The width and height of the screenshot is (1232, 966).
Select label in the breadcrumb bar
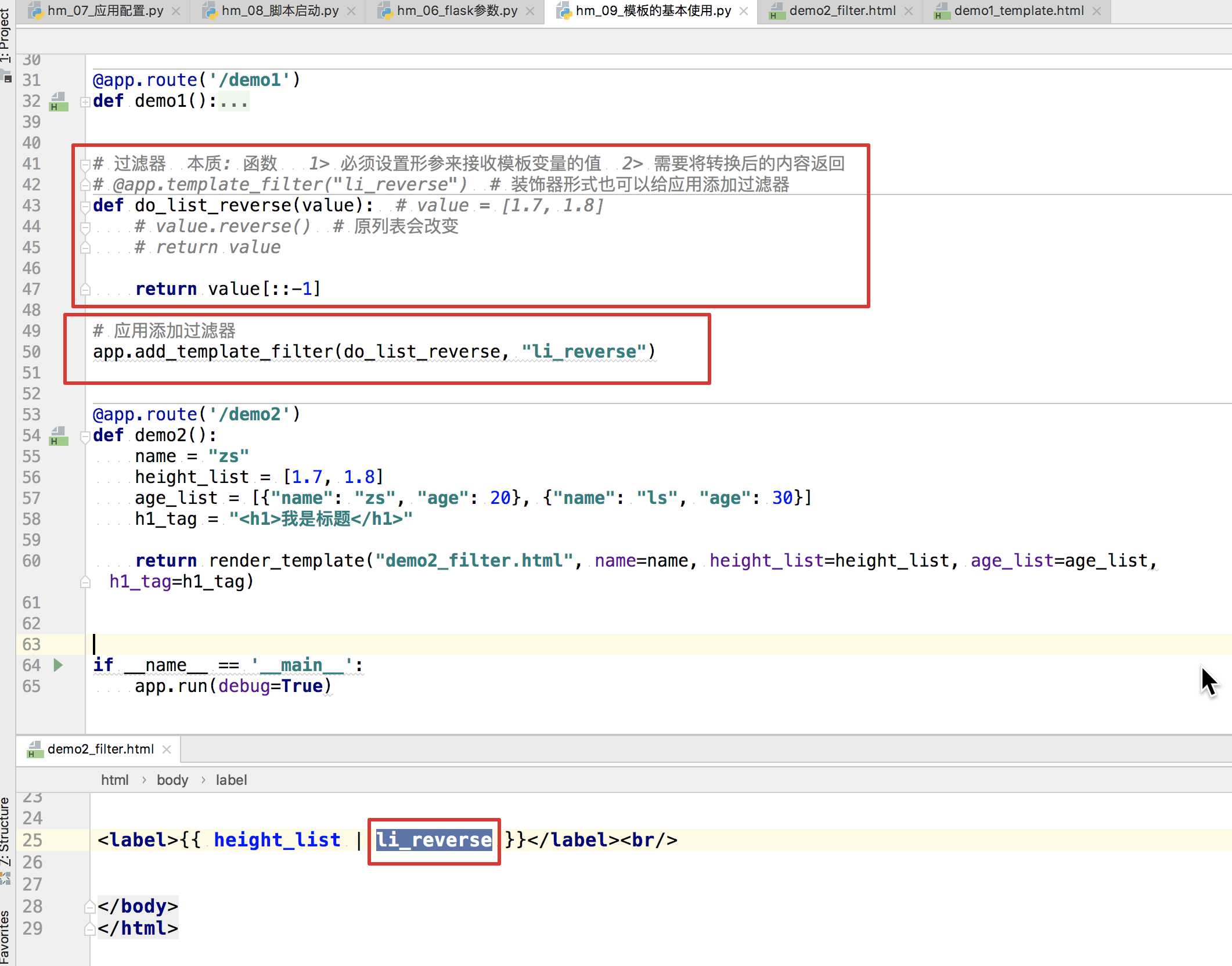[x=231, y=780]
